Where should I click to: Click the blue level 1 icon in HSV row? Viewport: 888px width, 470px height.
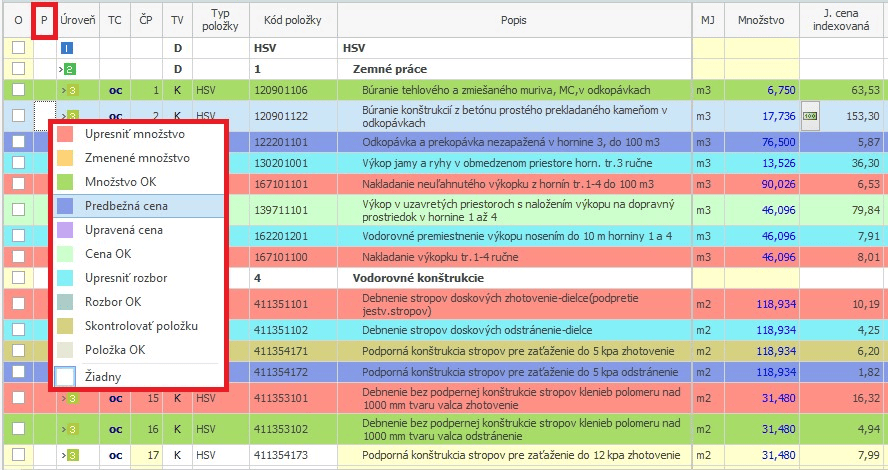(66, 48)
